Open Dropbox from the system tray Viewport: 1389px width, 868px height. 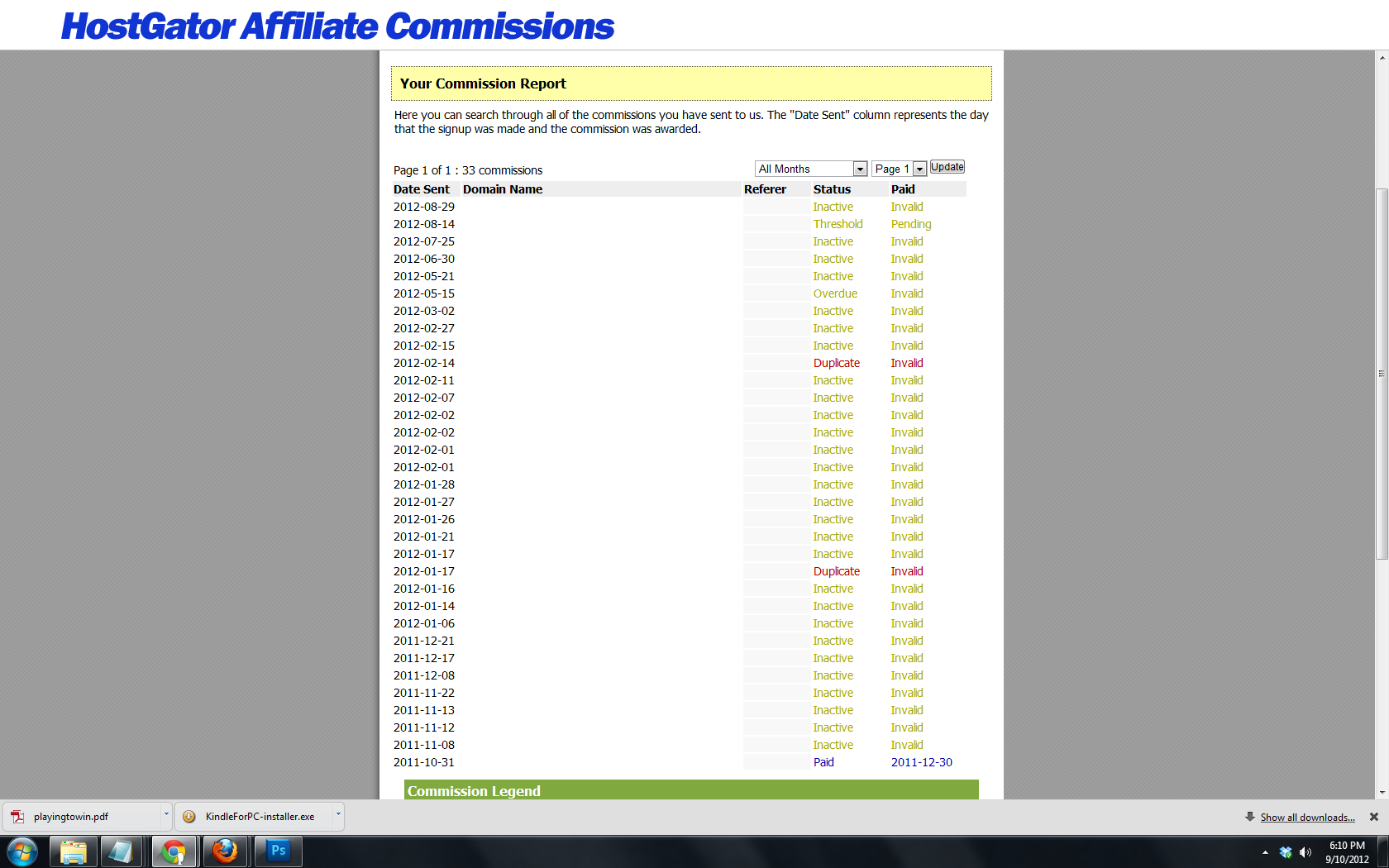[1286, 852]
